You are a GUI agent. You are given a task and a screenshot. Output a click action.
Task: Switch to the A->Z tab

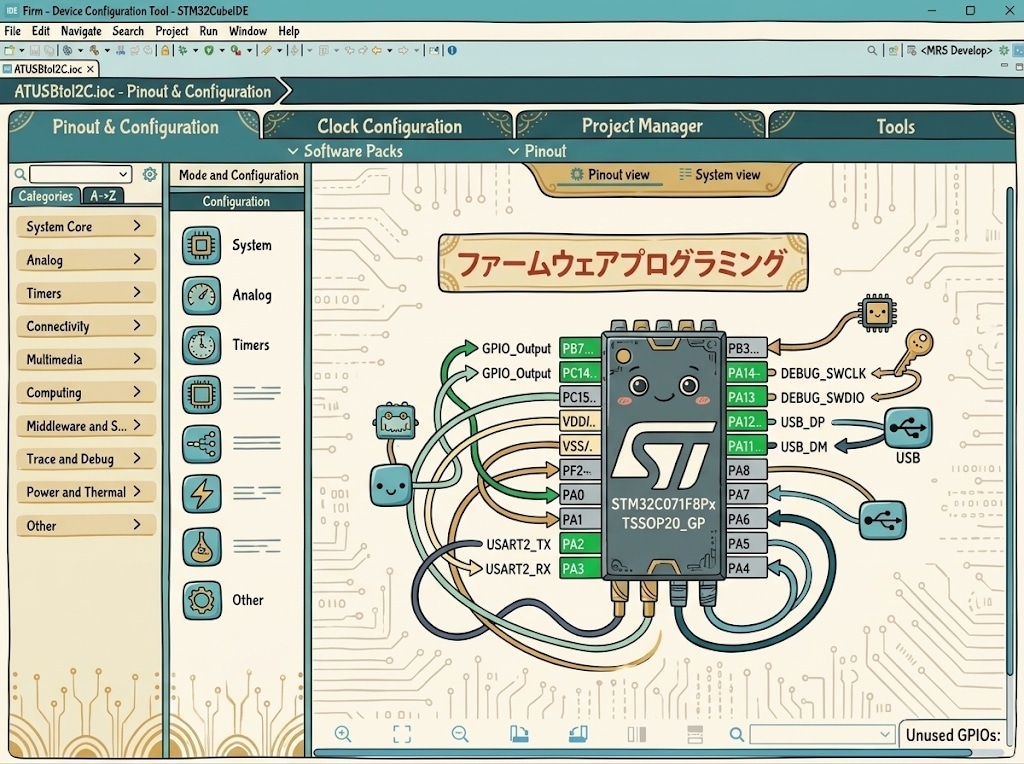coord(103,196)
